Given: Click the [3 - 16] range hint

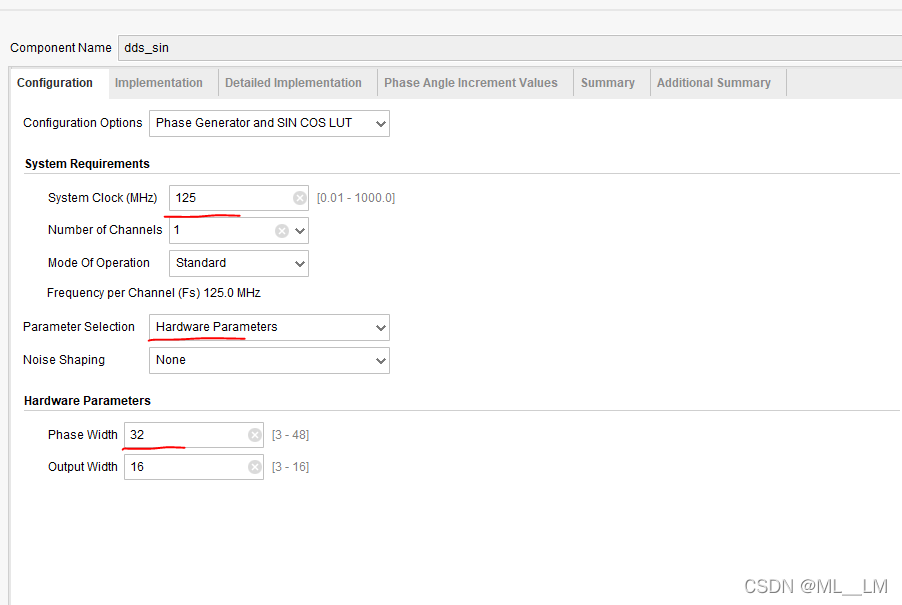Looking at the screenshot, I should 291,467.
